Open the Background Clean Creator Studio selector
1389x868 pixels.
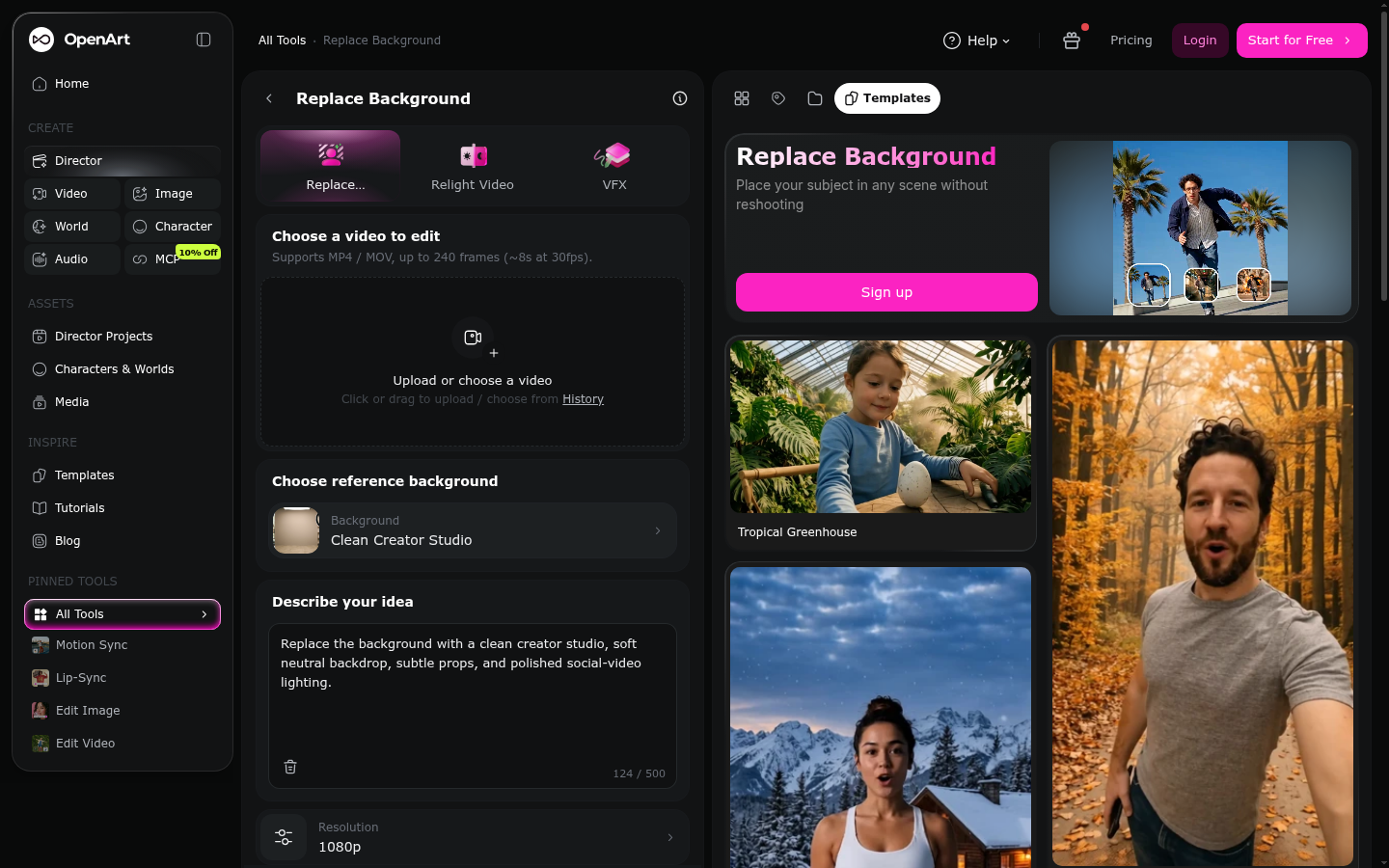coord(473,530)
